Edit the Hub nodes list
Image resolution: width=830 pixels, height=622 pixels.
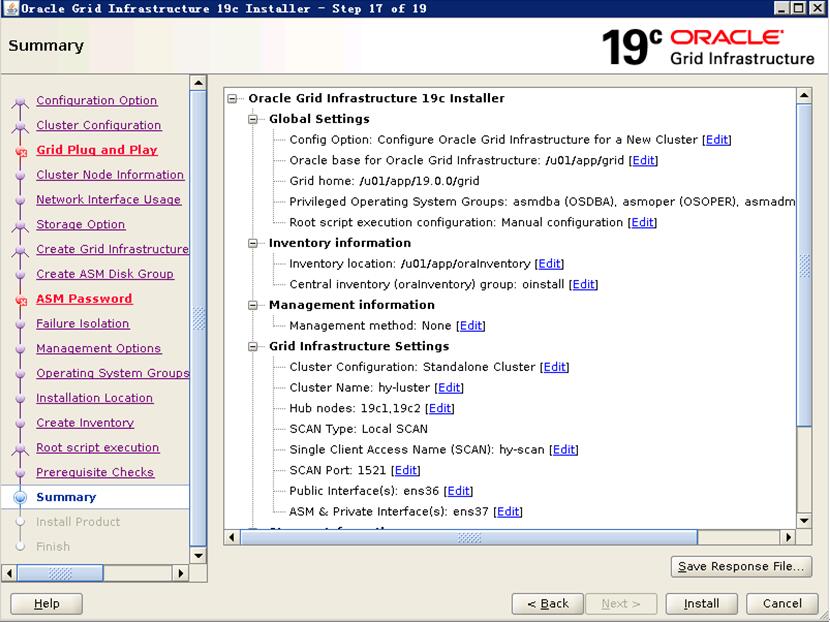point(440,408)
